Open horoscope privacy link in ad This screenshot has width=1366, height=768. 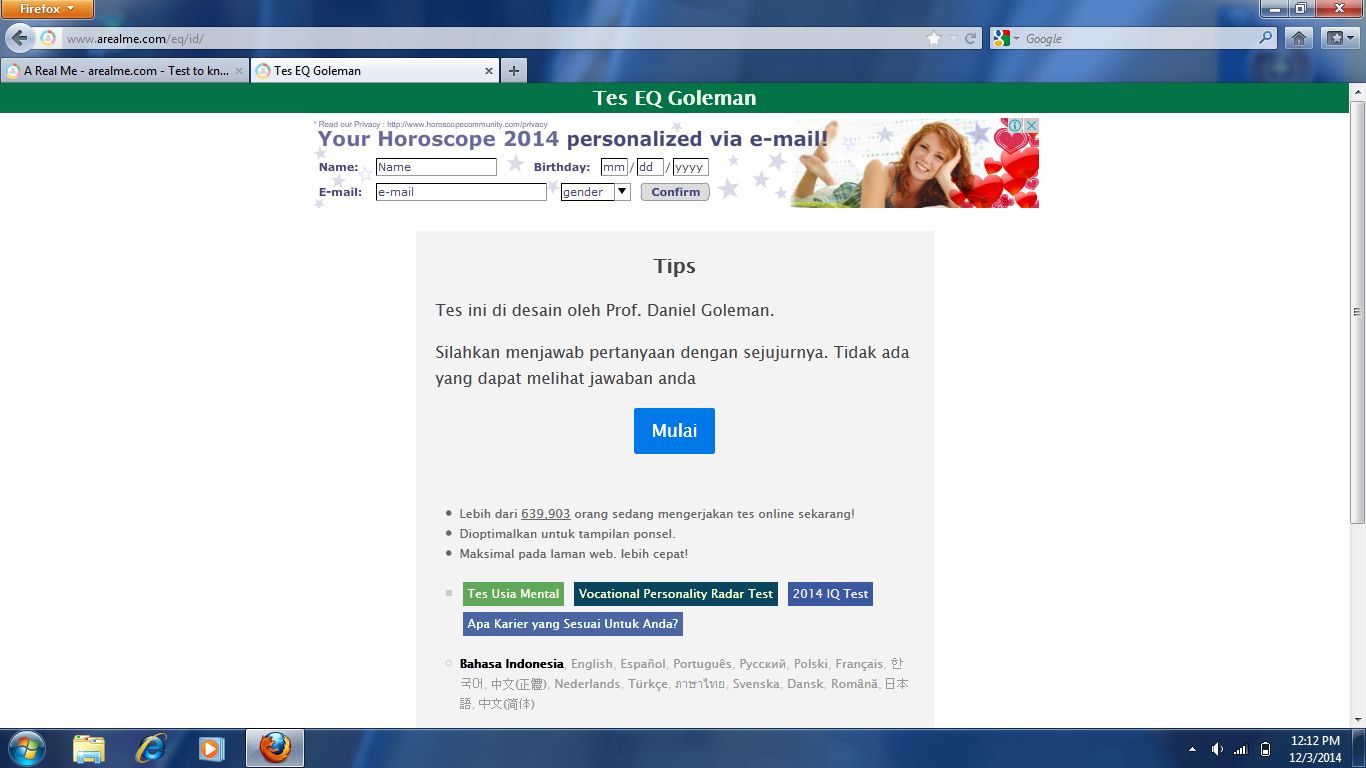(467, 124)
